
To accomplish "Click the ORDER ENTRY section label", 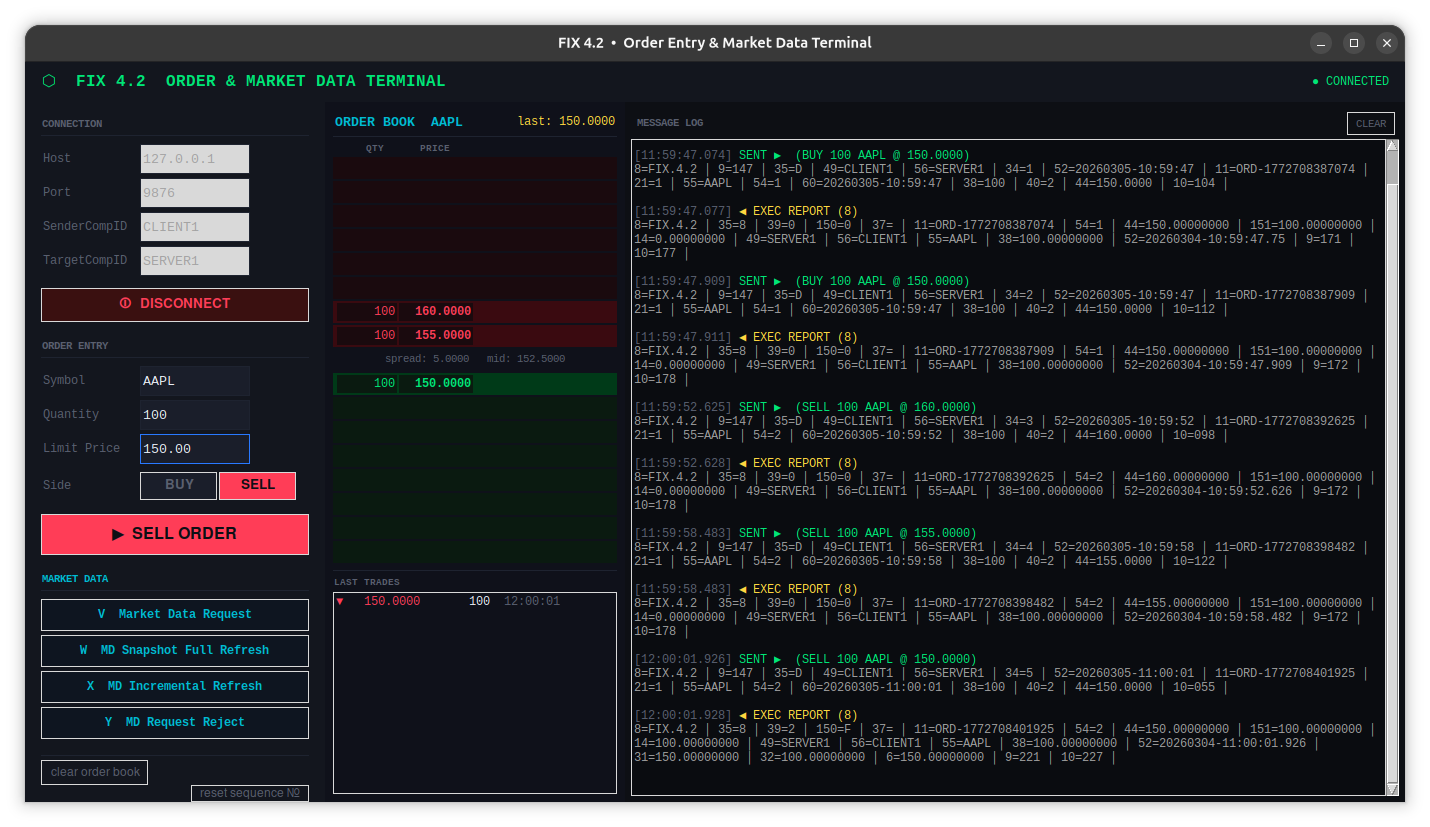I will coord(75,346).
